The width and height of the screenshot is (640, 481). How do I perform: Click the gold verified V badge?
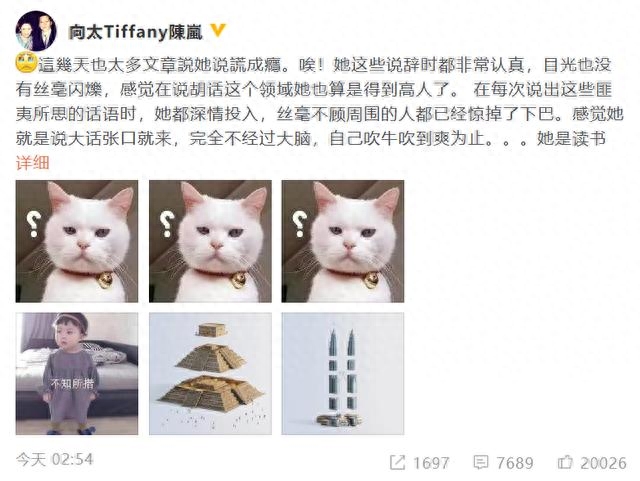(218, 31)
